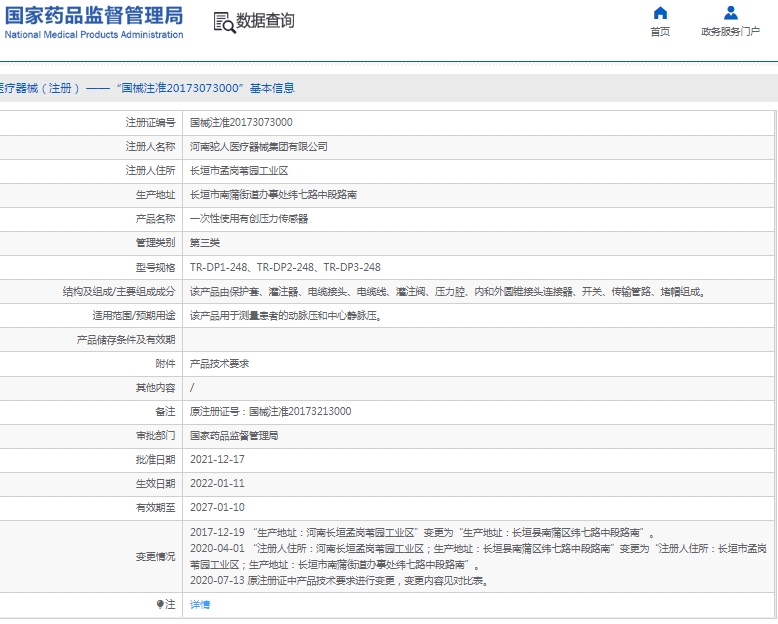Click the 生产地址 row label
778x624 pixels.
pyautogui.click(x=155, y=195)
